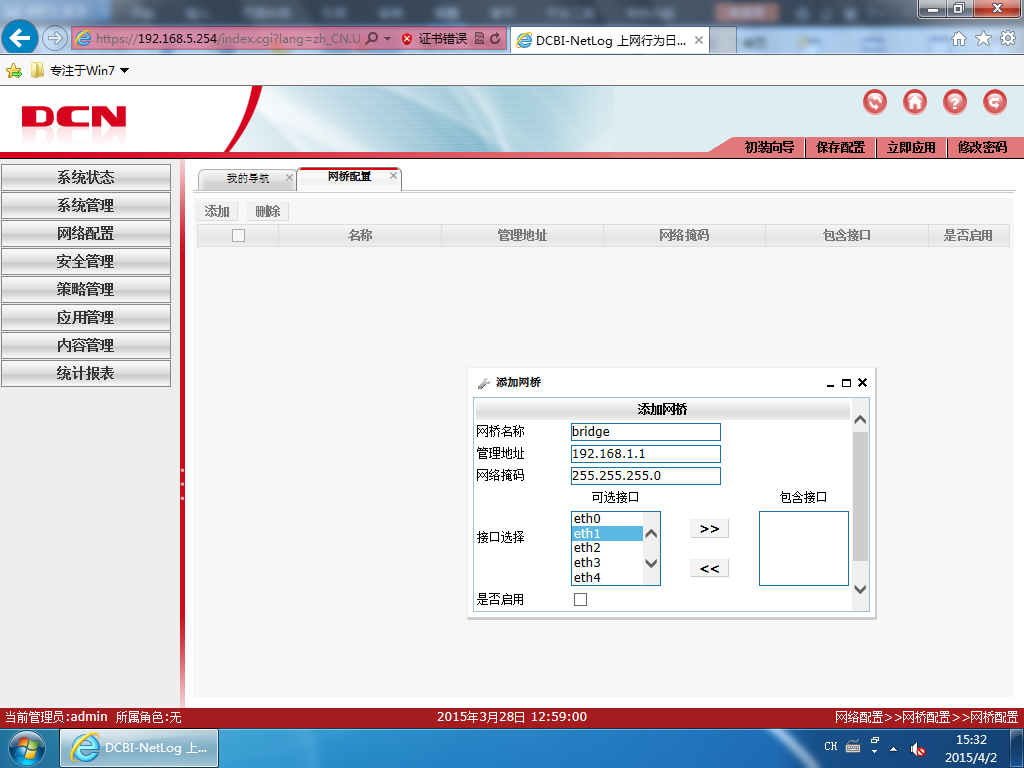Open the 网络配置 menu
Image resolution: width=1024 pixels, height=768 pixels.
(x=86, y=234)
